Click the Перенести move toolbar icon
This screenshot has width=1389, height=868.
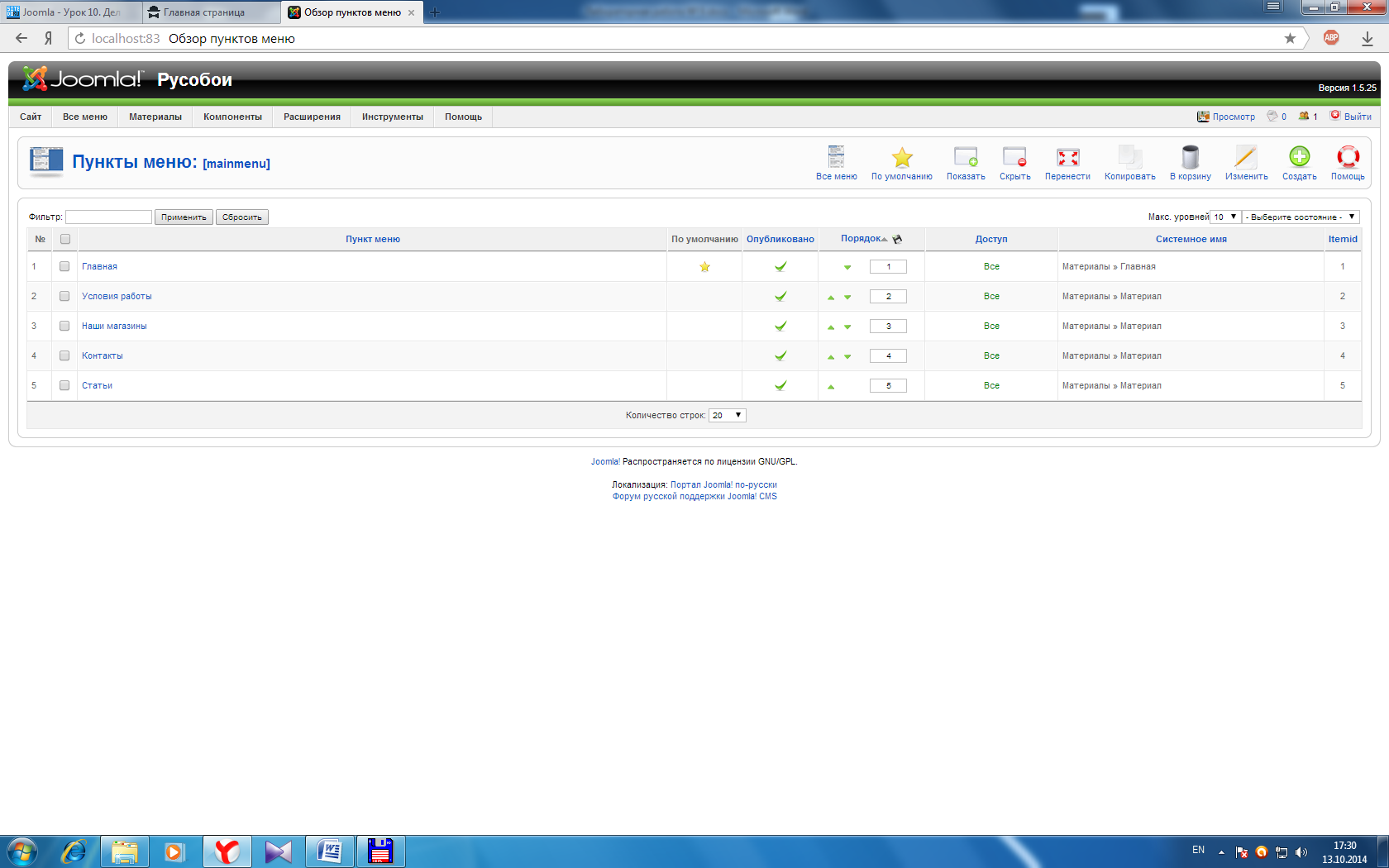coord(1067,163)
